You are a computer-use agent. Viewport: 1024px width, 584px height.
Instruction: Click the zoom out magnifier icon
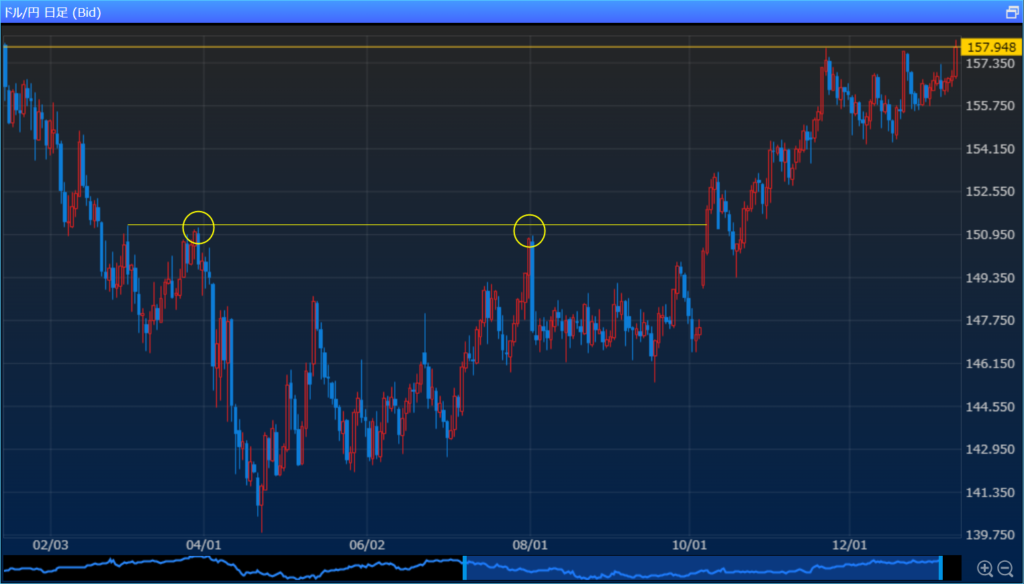tap(1006, 568)
